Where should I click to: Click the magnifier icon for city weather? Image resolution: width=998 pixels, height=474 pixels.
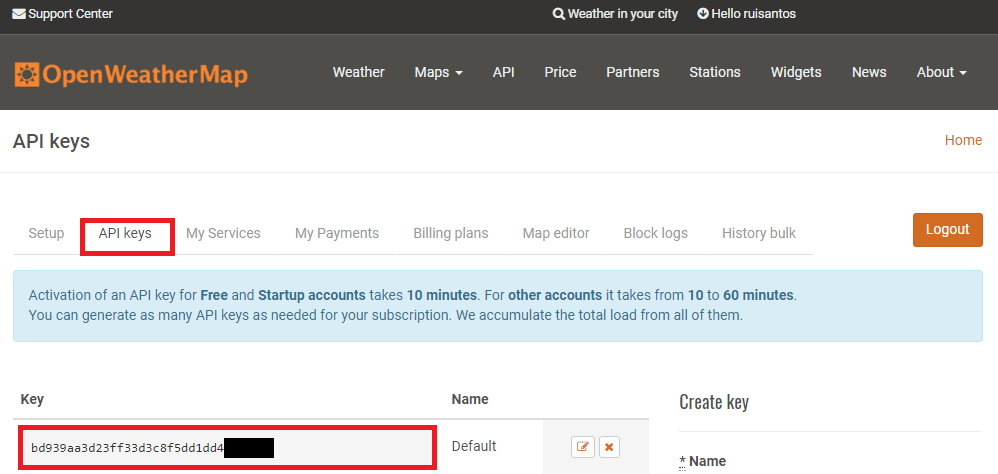559,13
